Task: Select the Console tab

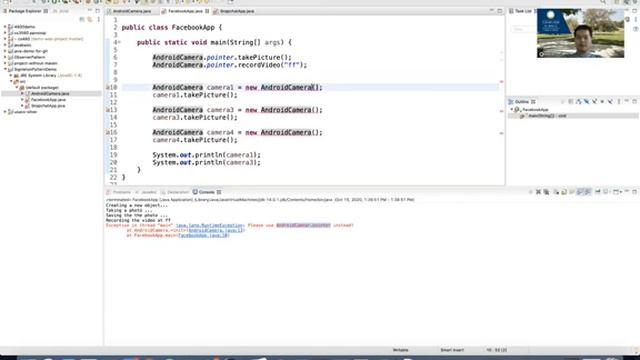Action: [x=207, y=192]
